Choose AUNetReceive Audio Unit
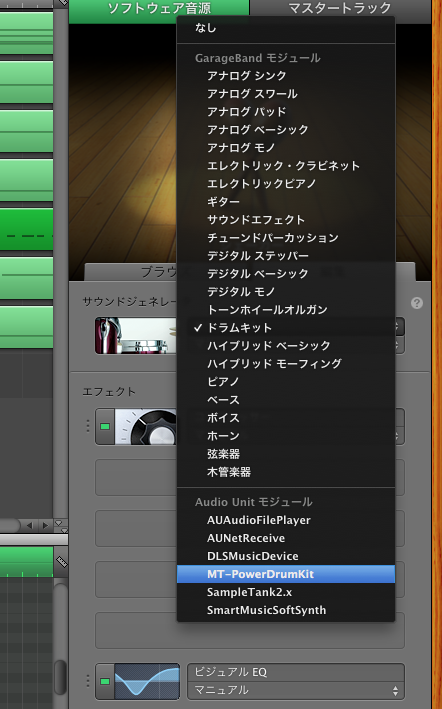 click(286, 538)
